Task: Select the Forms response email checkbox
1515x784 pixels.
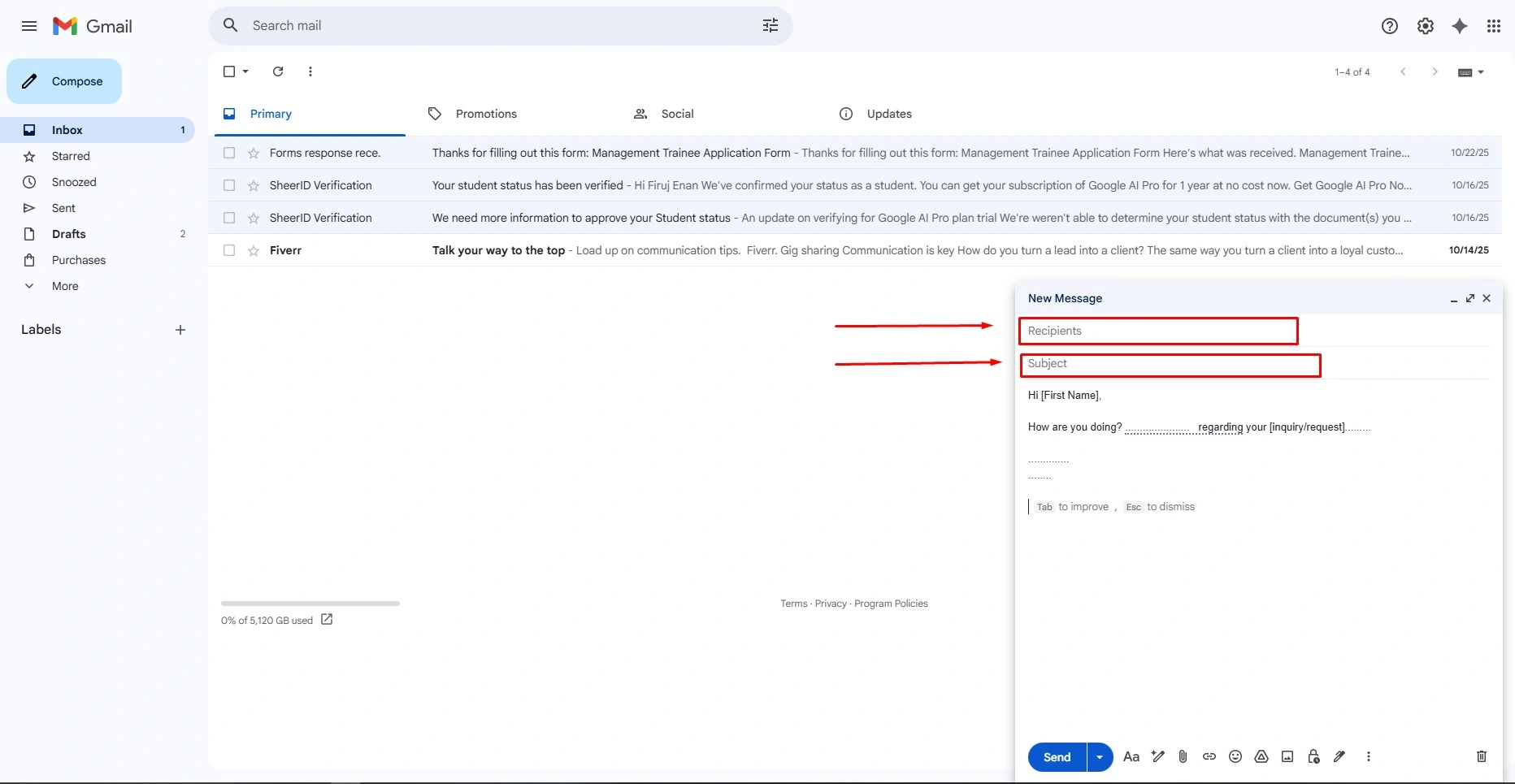Action: coord(229,153)
